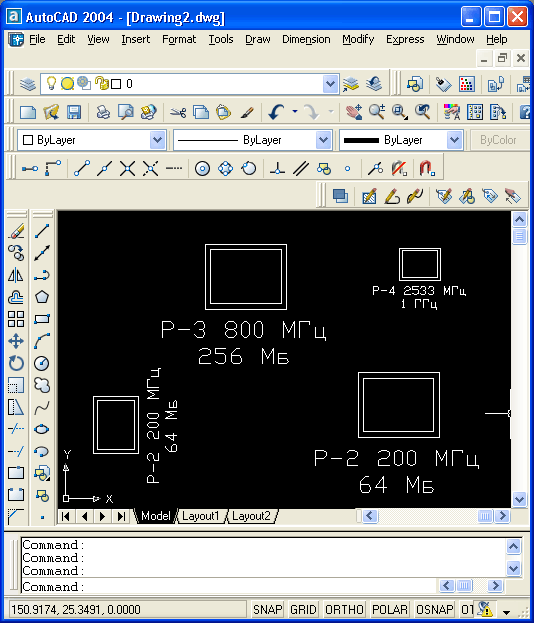Select Snap to Parallel icon
The image size is (534, 623).
301,168
